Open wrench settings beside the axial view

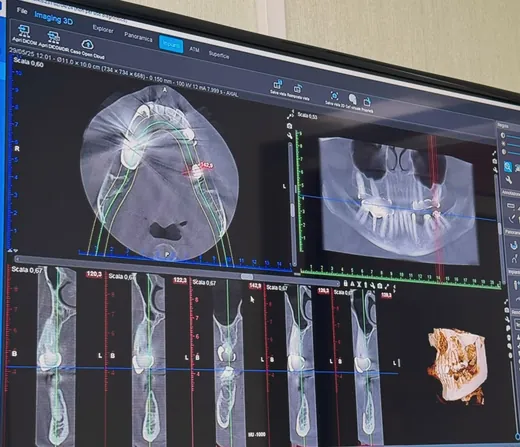tap(290, 135)
